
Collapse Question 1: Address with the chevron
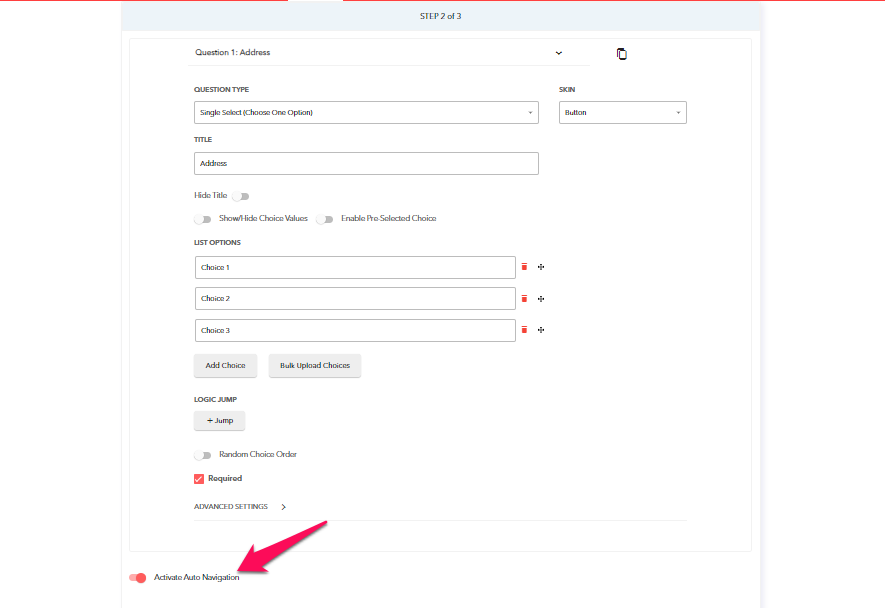[558, 52]
